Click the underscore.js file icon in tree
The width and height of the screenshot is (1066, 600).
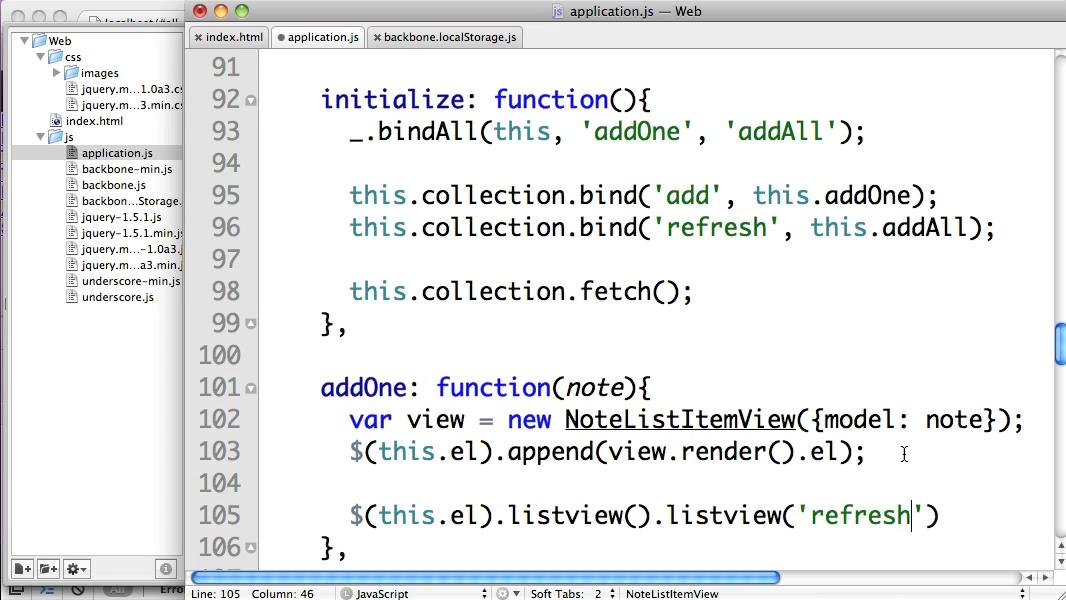[x=72, y=297]
